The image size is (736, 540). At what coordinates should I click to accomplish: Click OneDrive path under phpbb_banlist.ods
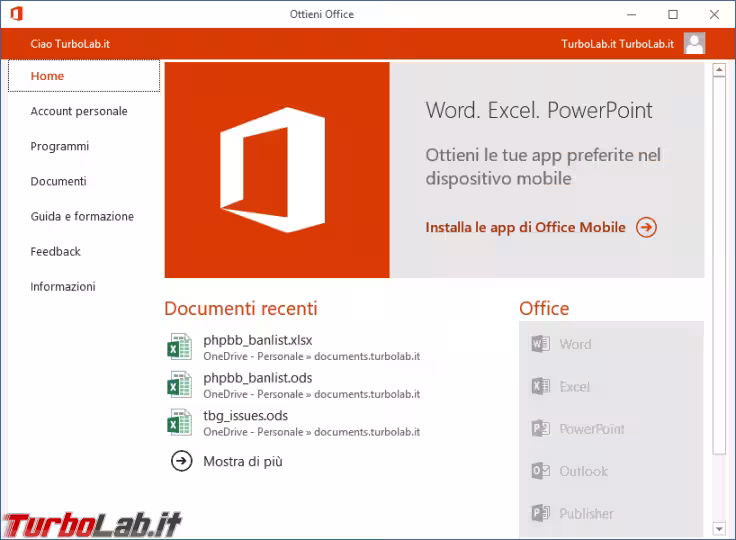point(312,394)
